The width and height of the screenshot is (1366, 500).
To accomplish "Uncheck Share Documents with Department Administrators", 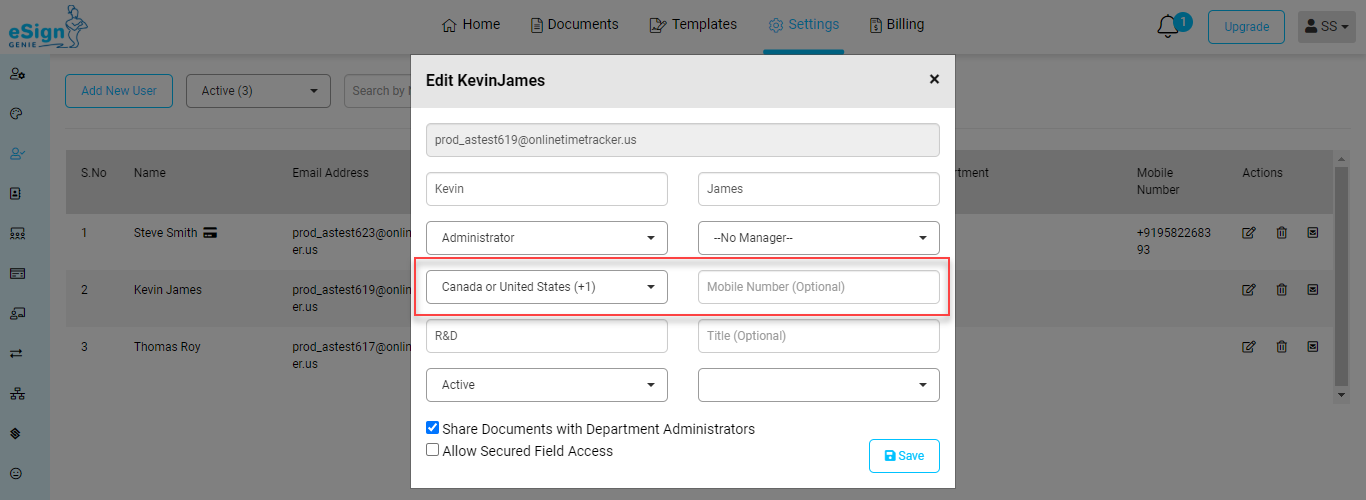I will 433,427.
